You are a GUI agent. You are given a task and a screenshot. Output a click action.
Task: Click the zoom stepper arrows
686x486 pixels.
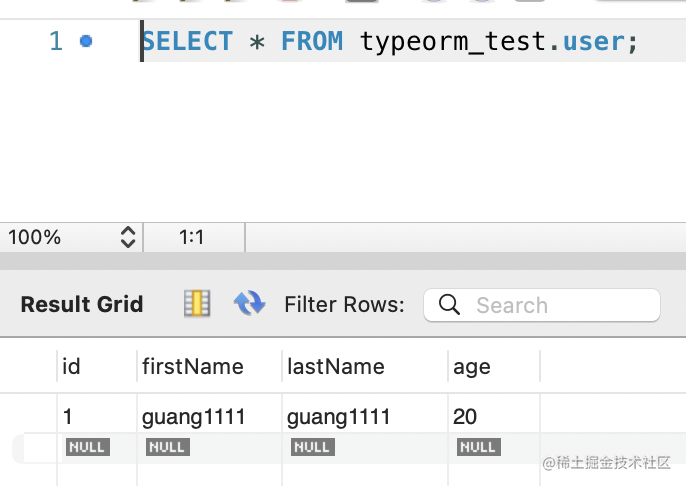click(127, 237)
